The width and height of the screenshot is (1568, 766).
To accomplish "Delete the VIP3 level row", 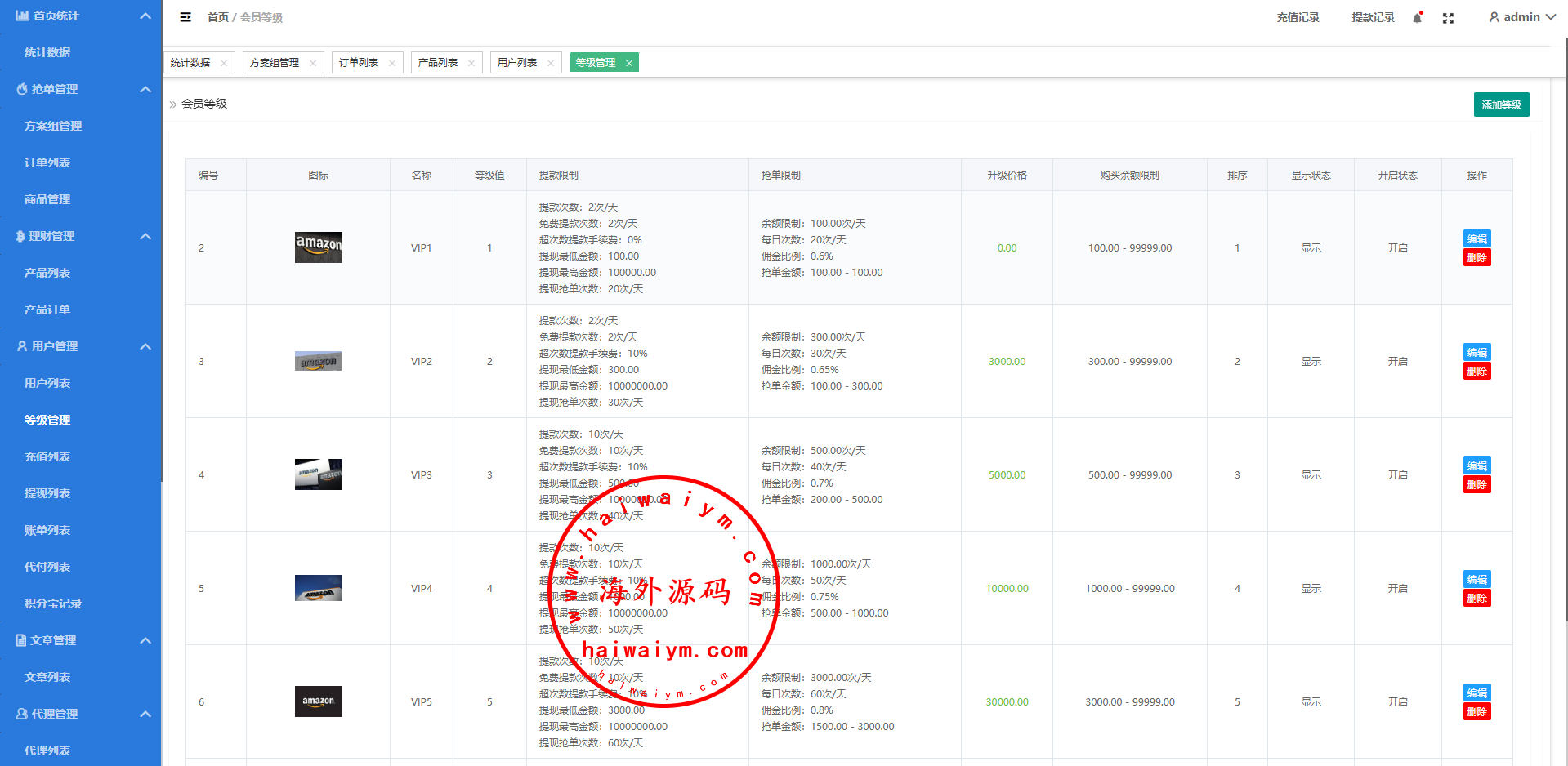I will [x=1476, y=485].
